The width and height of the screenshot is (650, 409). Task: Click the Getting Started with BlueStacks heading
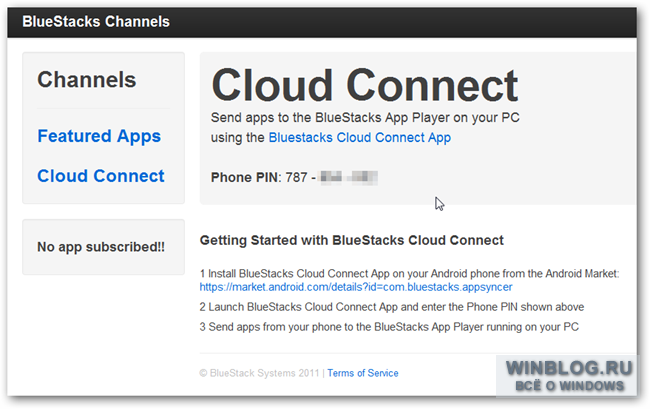coord(352,240)
